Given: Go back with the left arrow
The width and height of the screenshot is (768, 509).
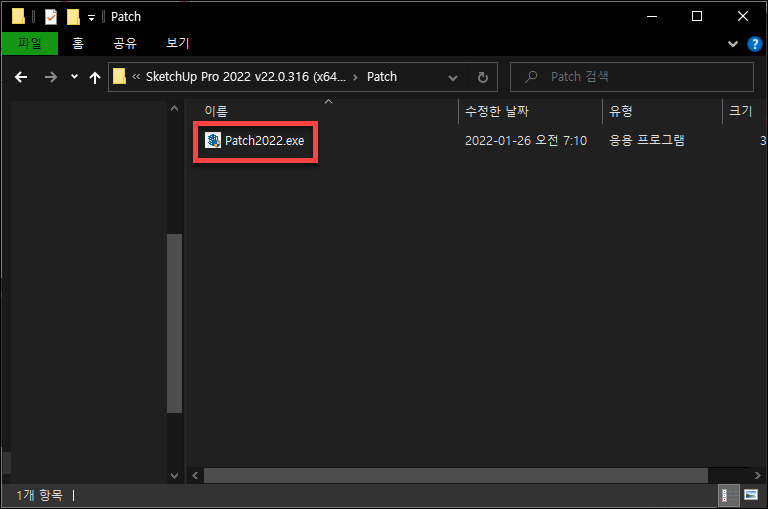Looking at the screenshot, I should (x=21, y=77).
